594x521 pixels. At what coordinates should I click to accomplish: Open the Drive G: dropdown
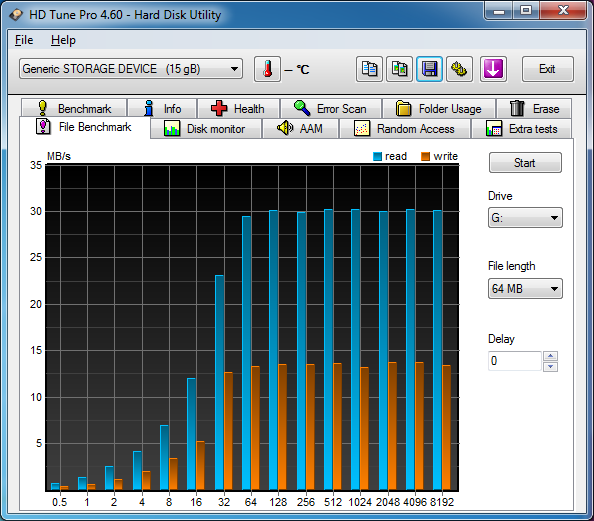click(x=525, y=217)
